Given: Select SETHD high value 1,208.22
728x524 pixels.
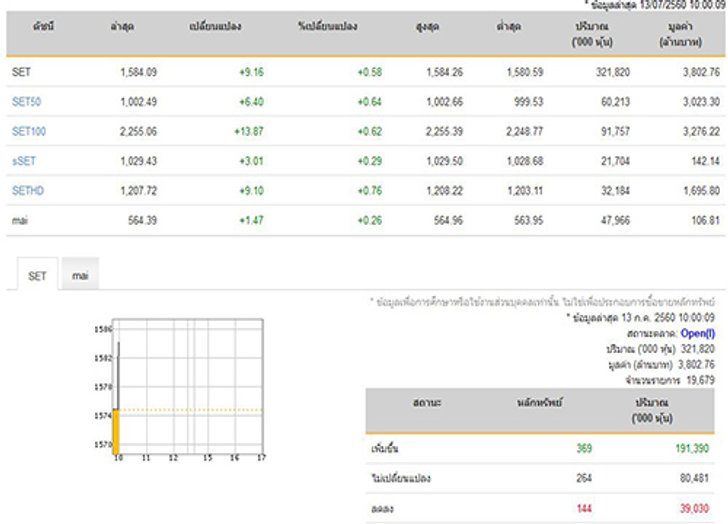Looking at the screenshot, I should click(444, 191).
